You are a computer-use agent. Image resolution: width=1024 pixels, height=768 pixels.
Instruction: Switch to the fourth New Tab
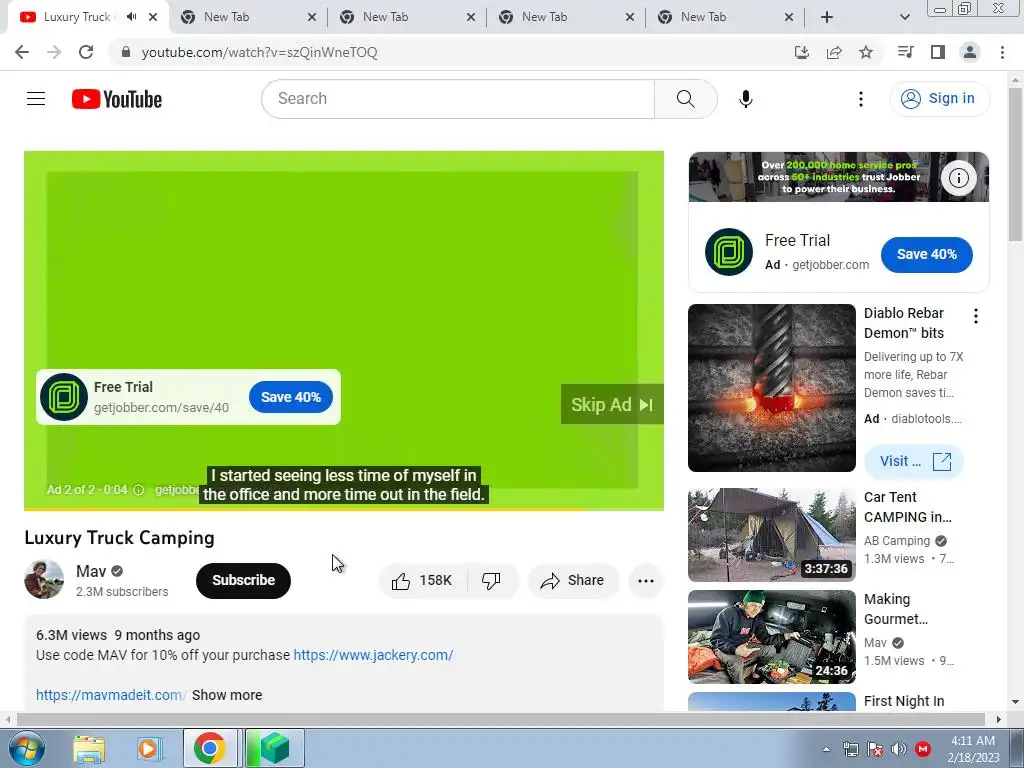[703, 17]
